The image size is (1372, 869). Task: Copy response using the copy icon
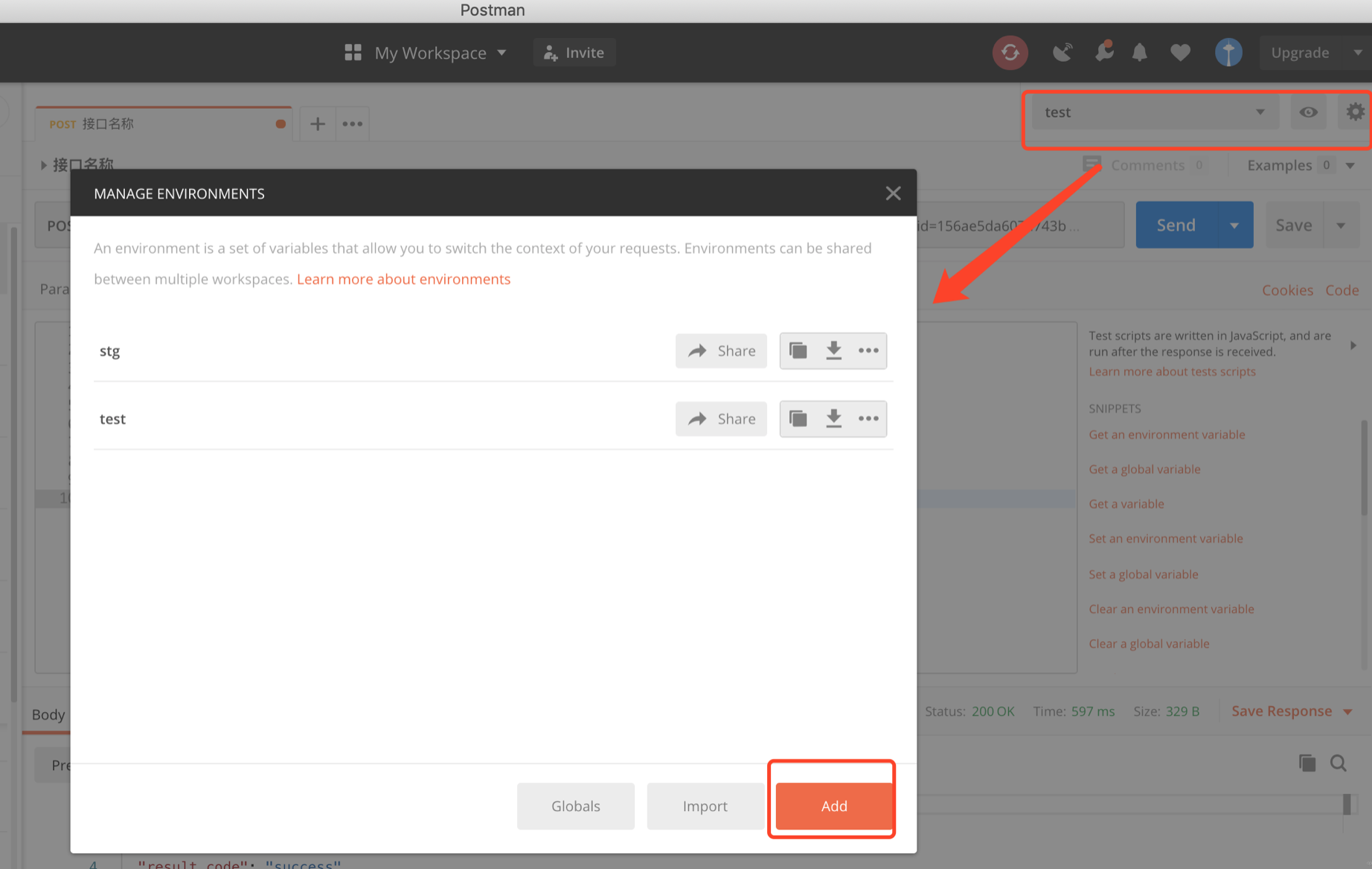(1307, 763)
